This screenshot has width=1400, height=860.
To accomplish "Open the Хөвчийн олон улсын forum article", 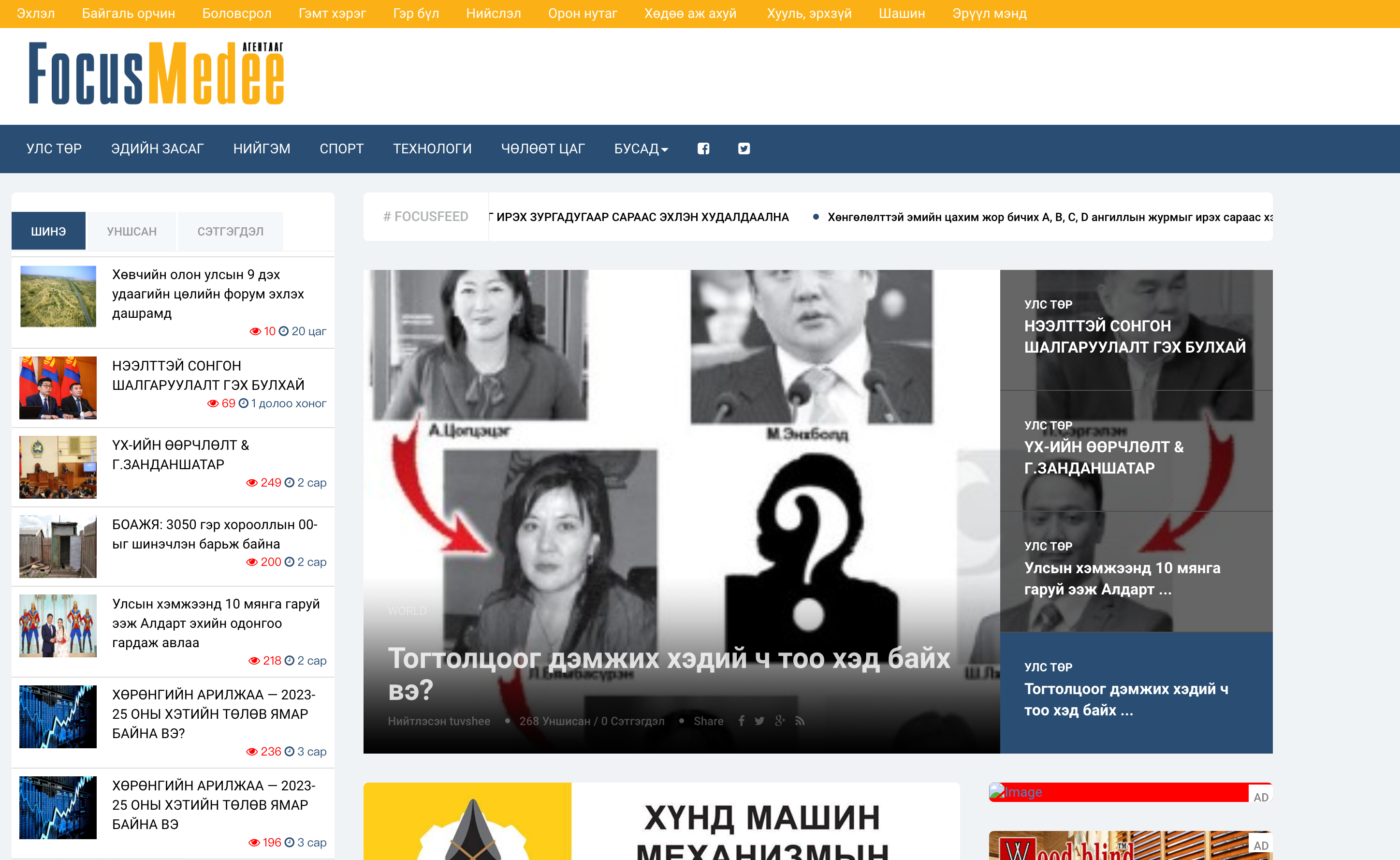I will (x=207, y=294).
